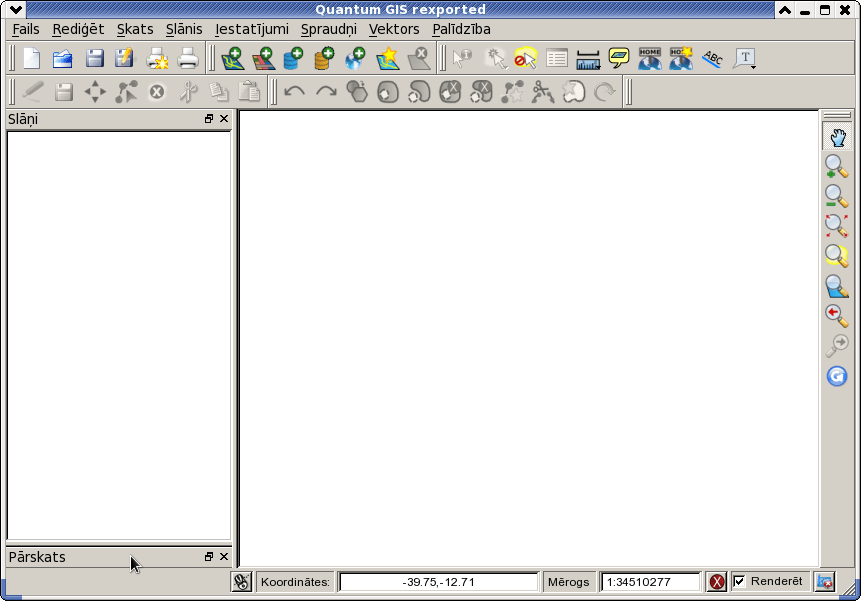Select the ABC labeling tool
Viewport: 861px width, 601px height.
(x=712, y=58)
